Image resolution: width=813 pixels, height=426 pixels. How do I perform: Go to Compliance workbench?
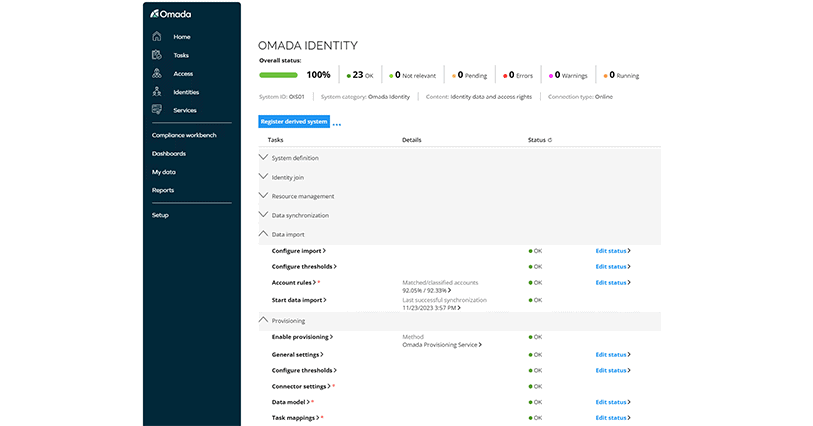point(184,135)
